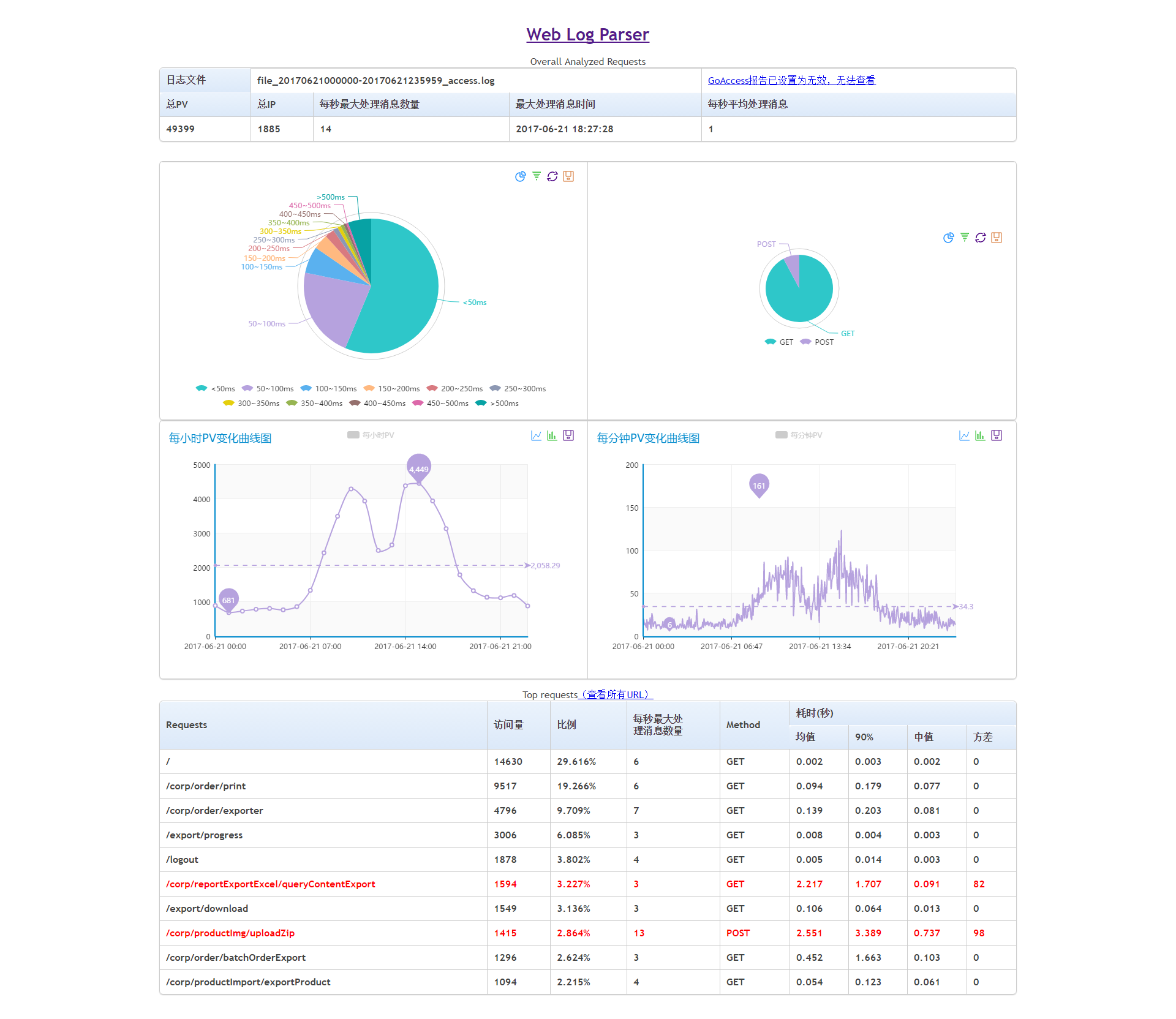Switch GET/POST chart to funnel view
This screenshot has height=1019, width=1176.
pyautogui.click(x=964, y=238)
